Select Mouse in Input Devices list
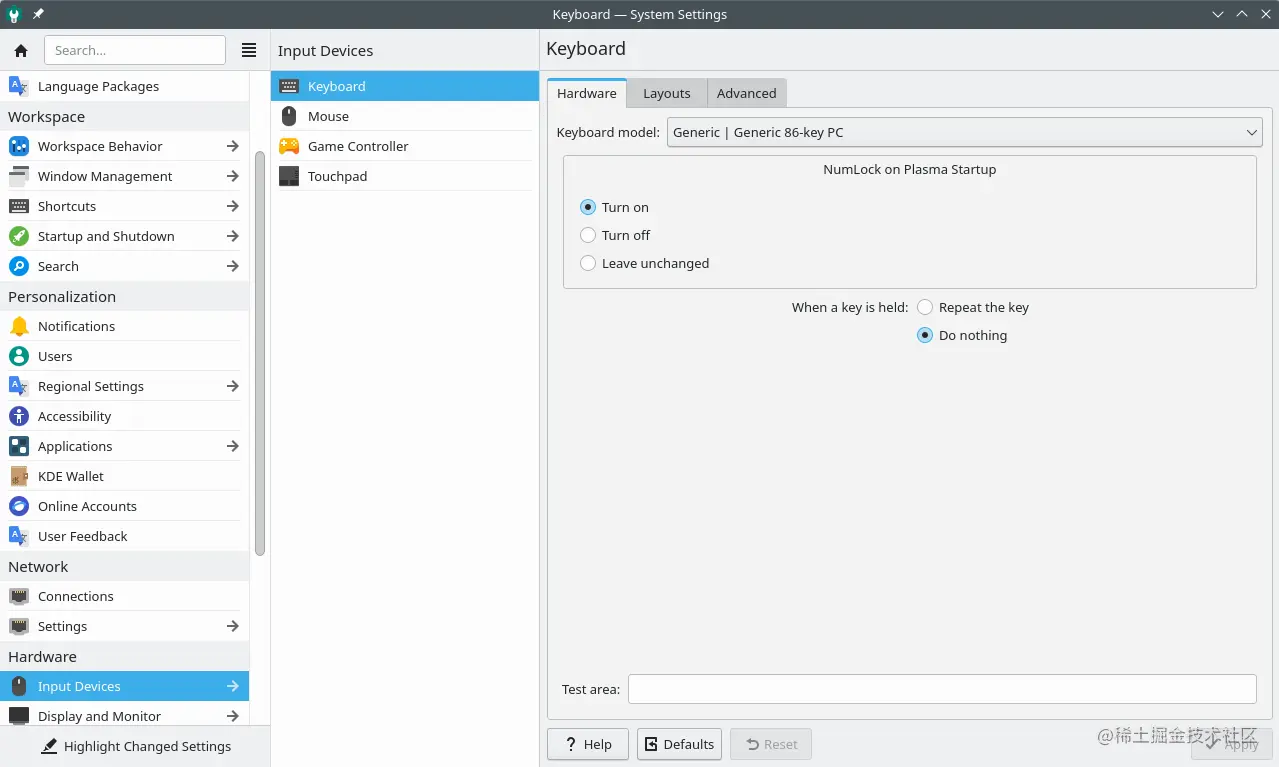1279x767 pixels. (405, 116)
